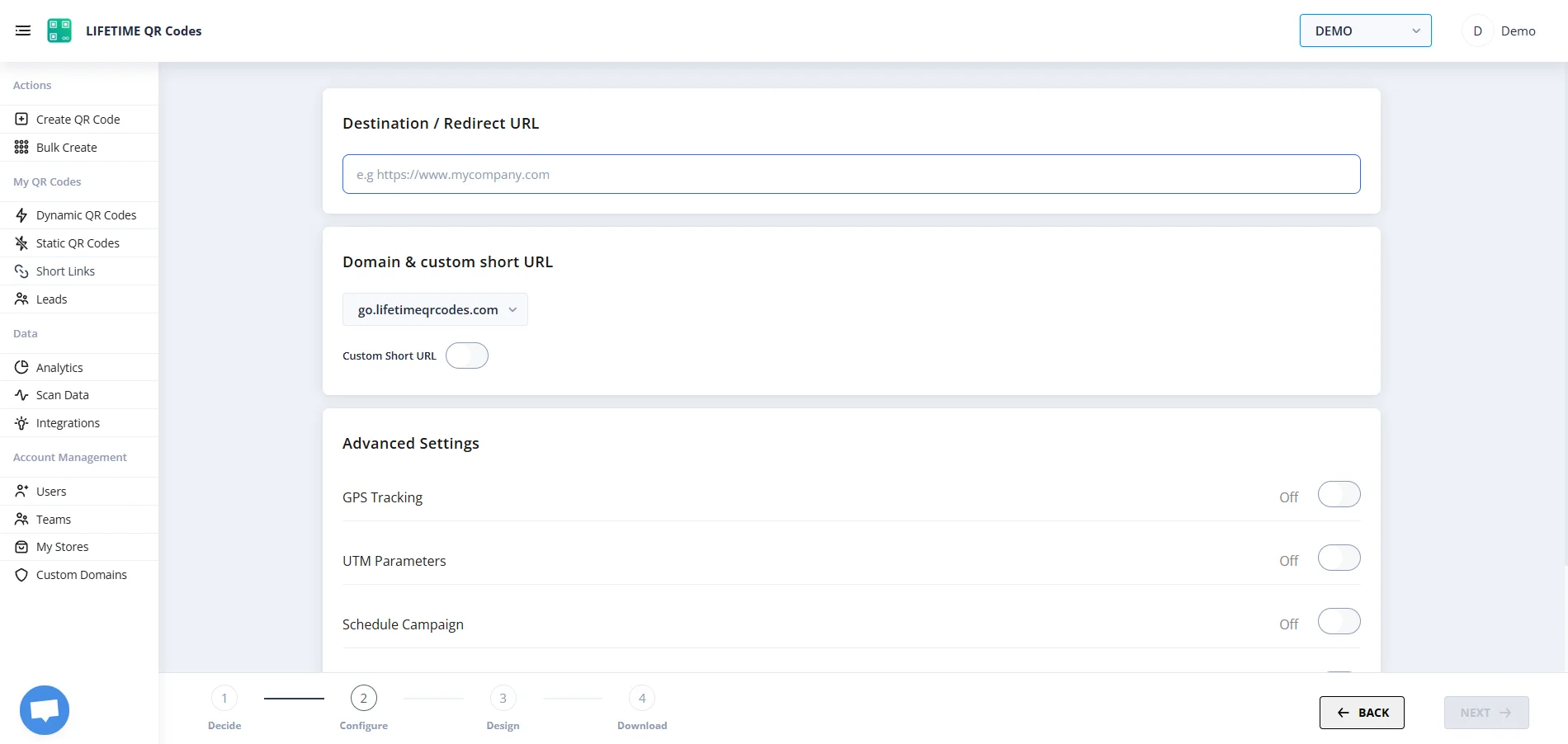The width and height of the screenshot is (1568, 744).
Task: Click the My Stores bag icon
Action: 21,547
